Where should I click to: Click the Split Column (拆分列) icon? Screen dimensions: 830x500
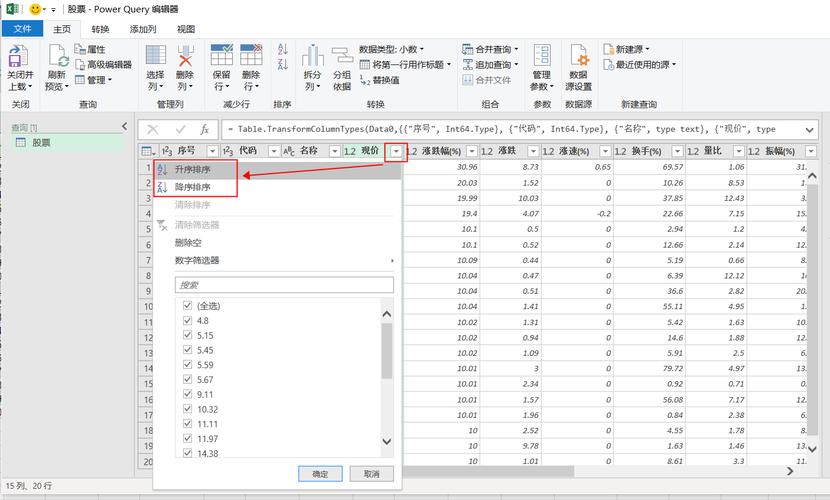pyautogui.click(x=312, y=56)
